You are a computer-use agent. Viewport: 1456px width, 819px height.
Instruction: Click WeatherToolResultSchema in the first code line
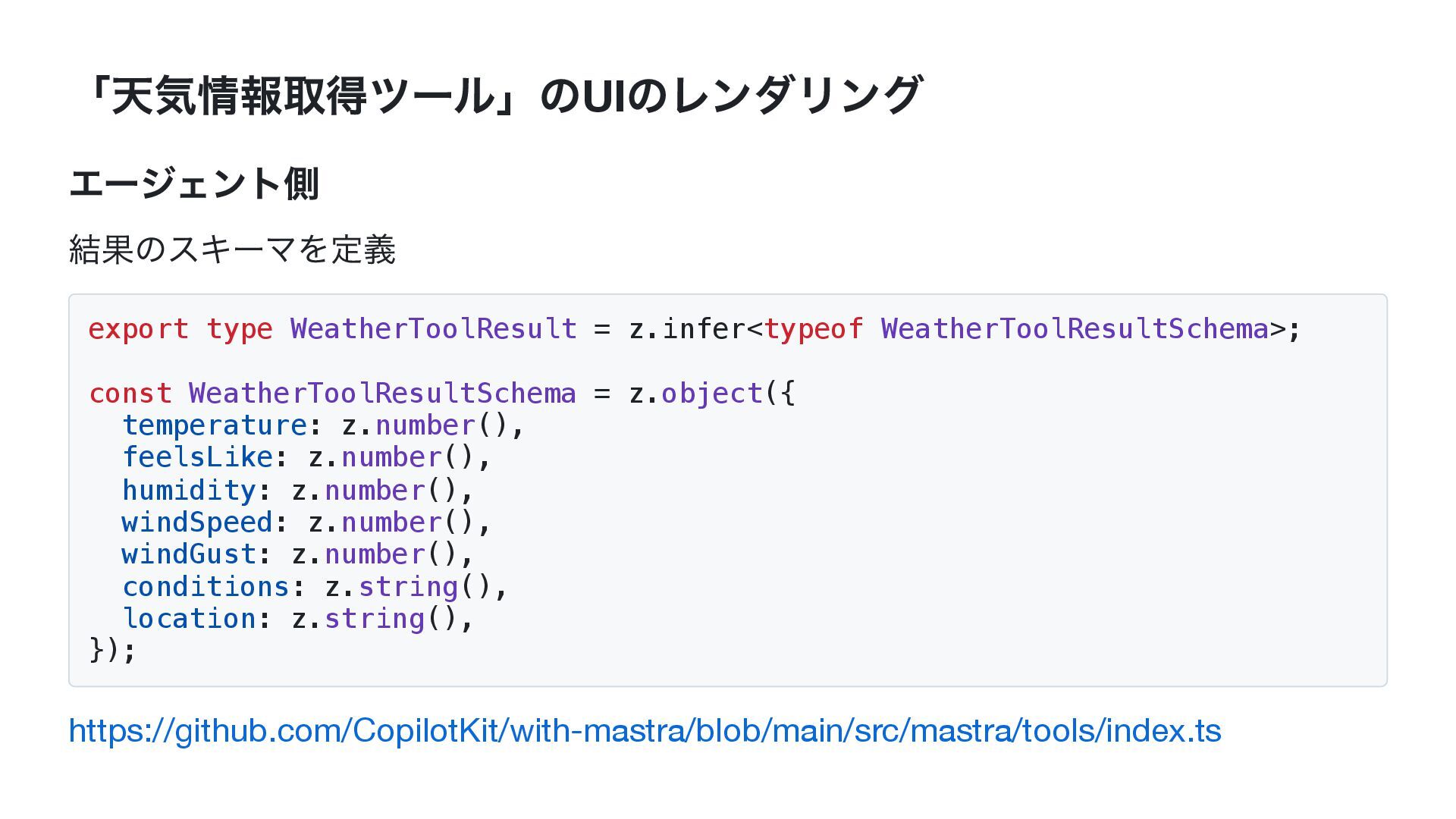click(x=1075, y=329)
